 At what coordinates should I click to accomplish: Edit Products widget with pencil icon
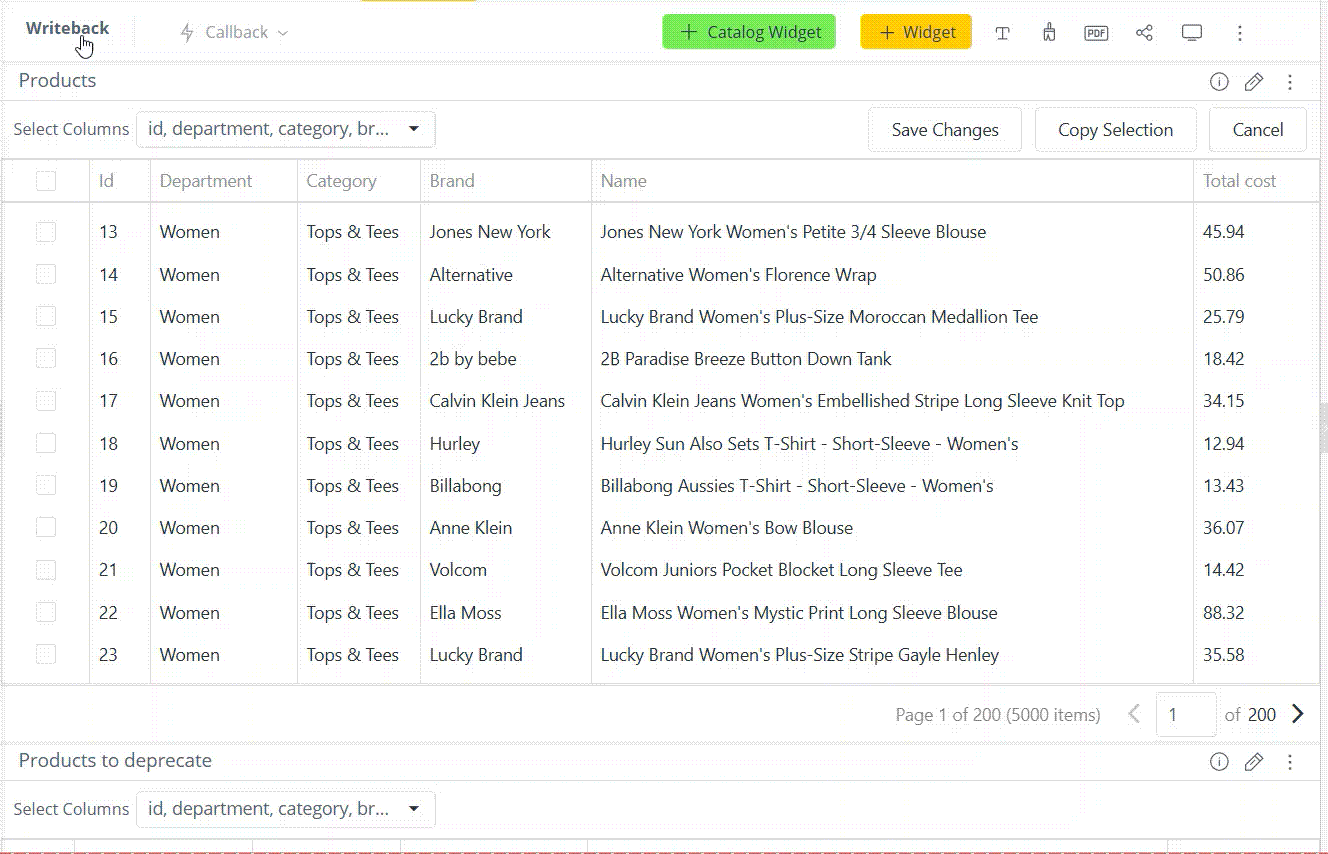[x=1254, y=82]
